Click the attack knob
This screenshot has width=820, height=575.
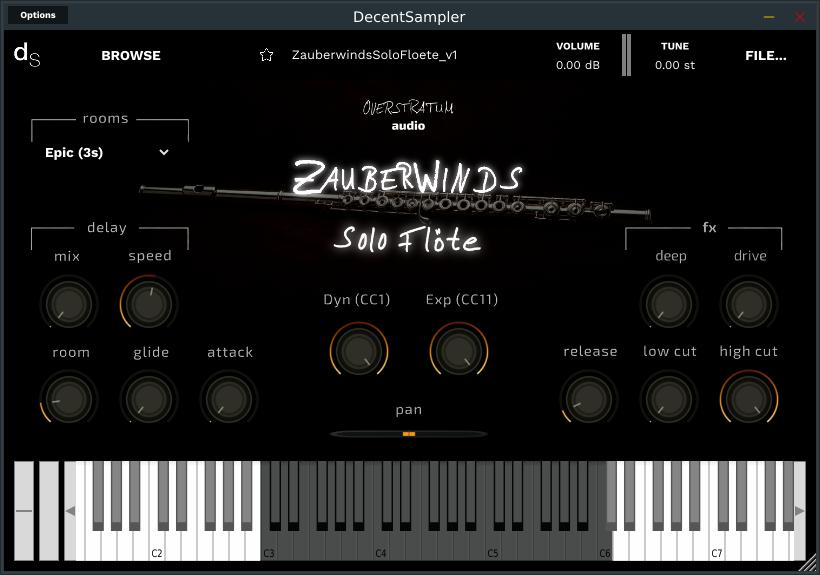[x=229, y=399]
